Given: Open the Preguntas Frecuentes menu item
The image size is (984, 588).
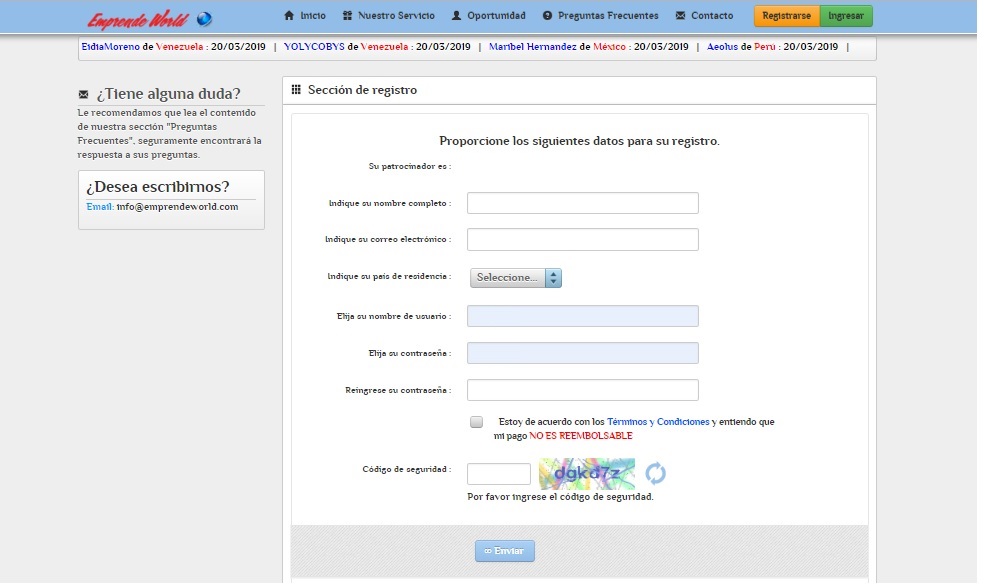Looking at the screenshot, I should (x=607, y=16).
